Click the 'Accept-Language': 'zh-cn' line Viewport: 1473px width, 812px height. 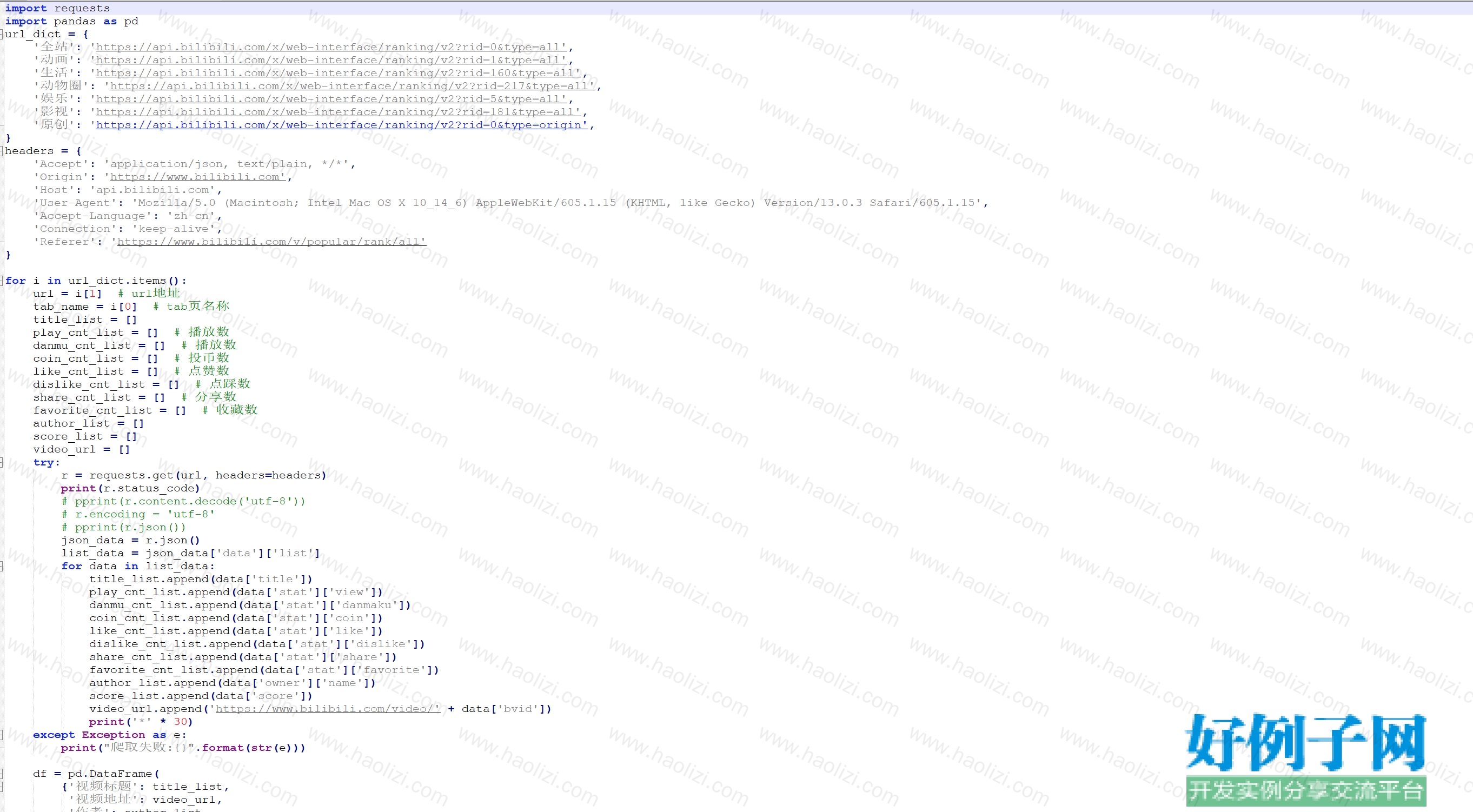tap(128, 216)
